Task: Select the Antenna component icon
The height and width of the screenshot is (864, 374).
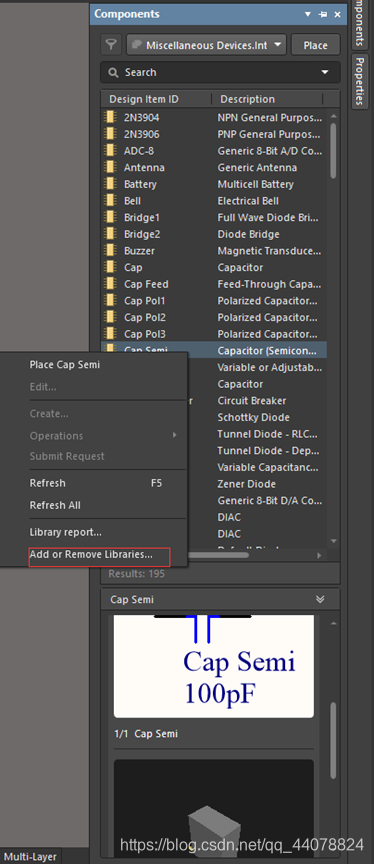Action: (111, 168)
